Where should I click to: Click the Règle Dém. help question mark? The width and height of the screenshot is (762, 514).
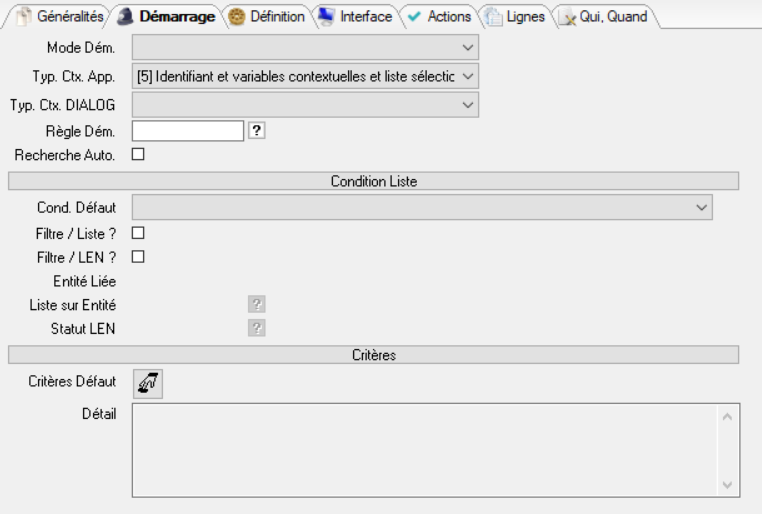pyautogui.click(x=256, y=130)
